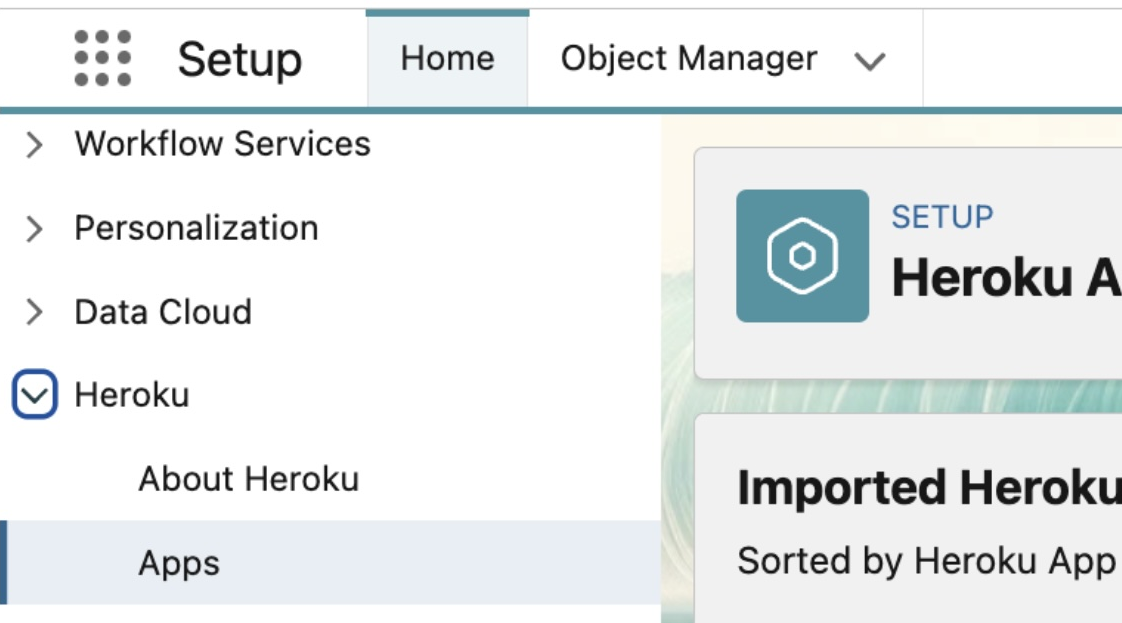Screen dimensions: 1122x623
Task: Select the Data Cloud tree label
Action: point(163,312)
